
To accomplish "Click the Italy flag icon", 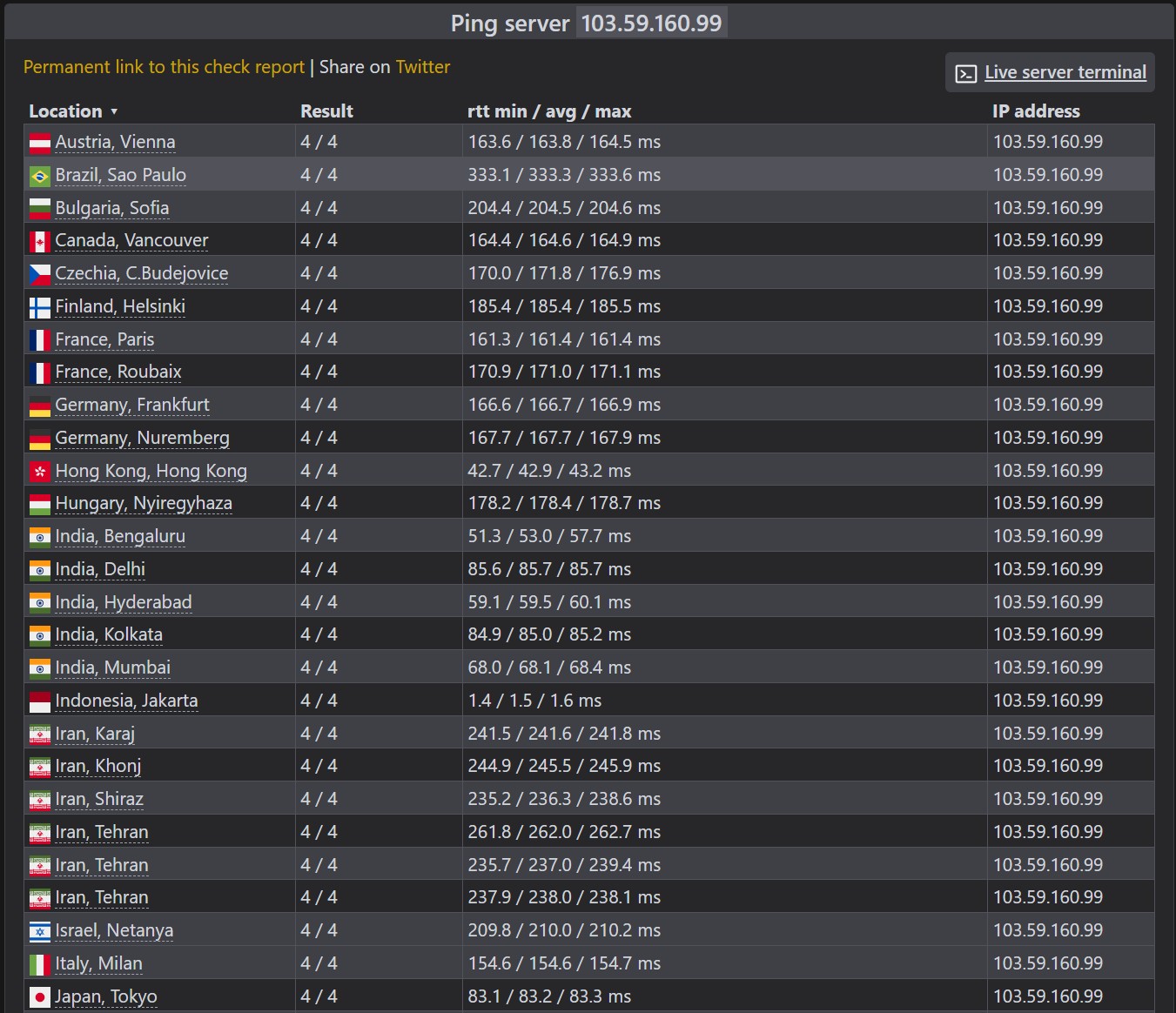I will (40, 964).
